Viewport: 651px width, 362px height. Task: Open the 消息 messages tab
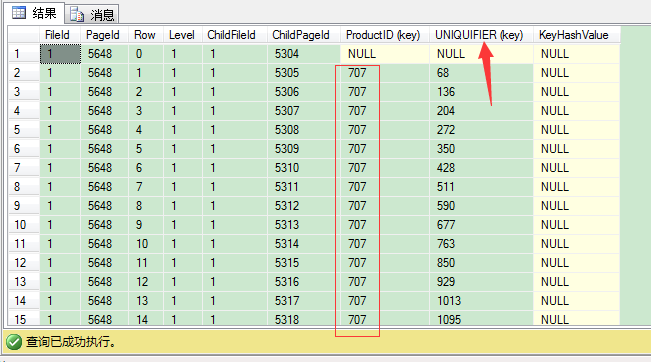pyautogui.click(x=92, y=15)
